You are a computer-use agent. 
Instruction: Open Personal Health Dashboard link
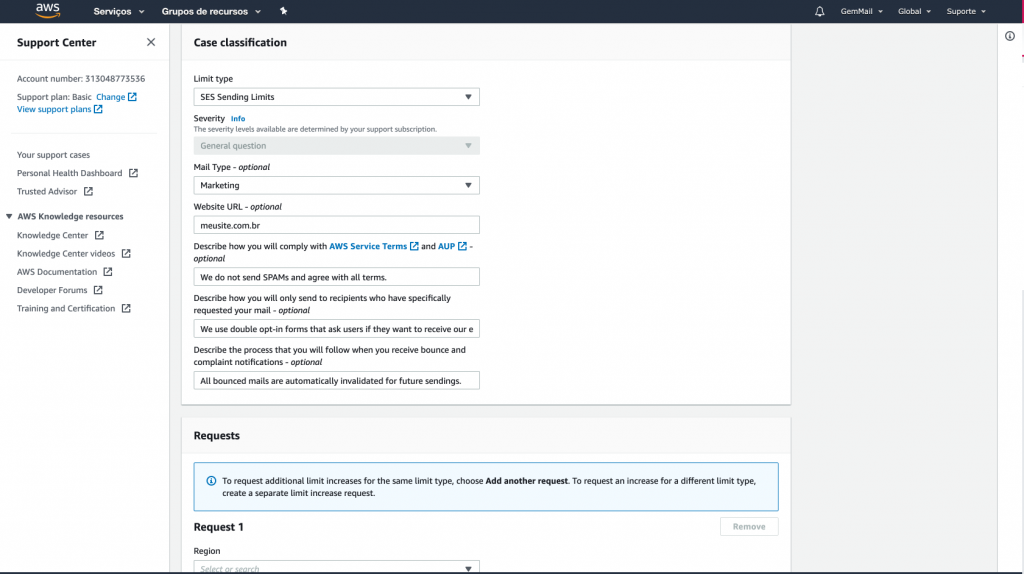[69, 173]
